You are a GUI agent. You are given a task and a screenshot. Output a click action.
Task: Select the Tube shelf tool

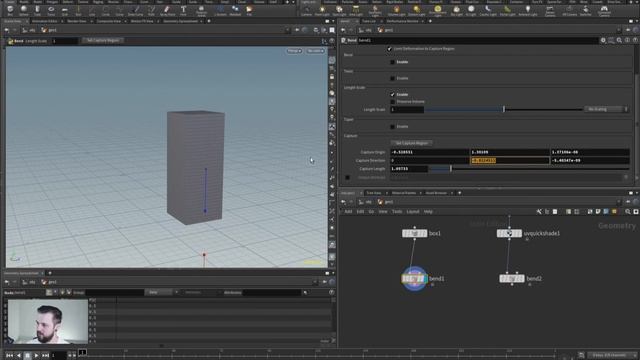tap(37, 10)
